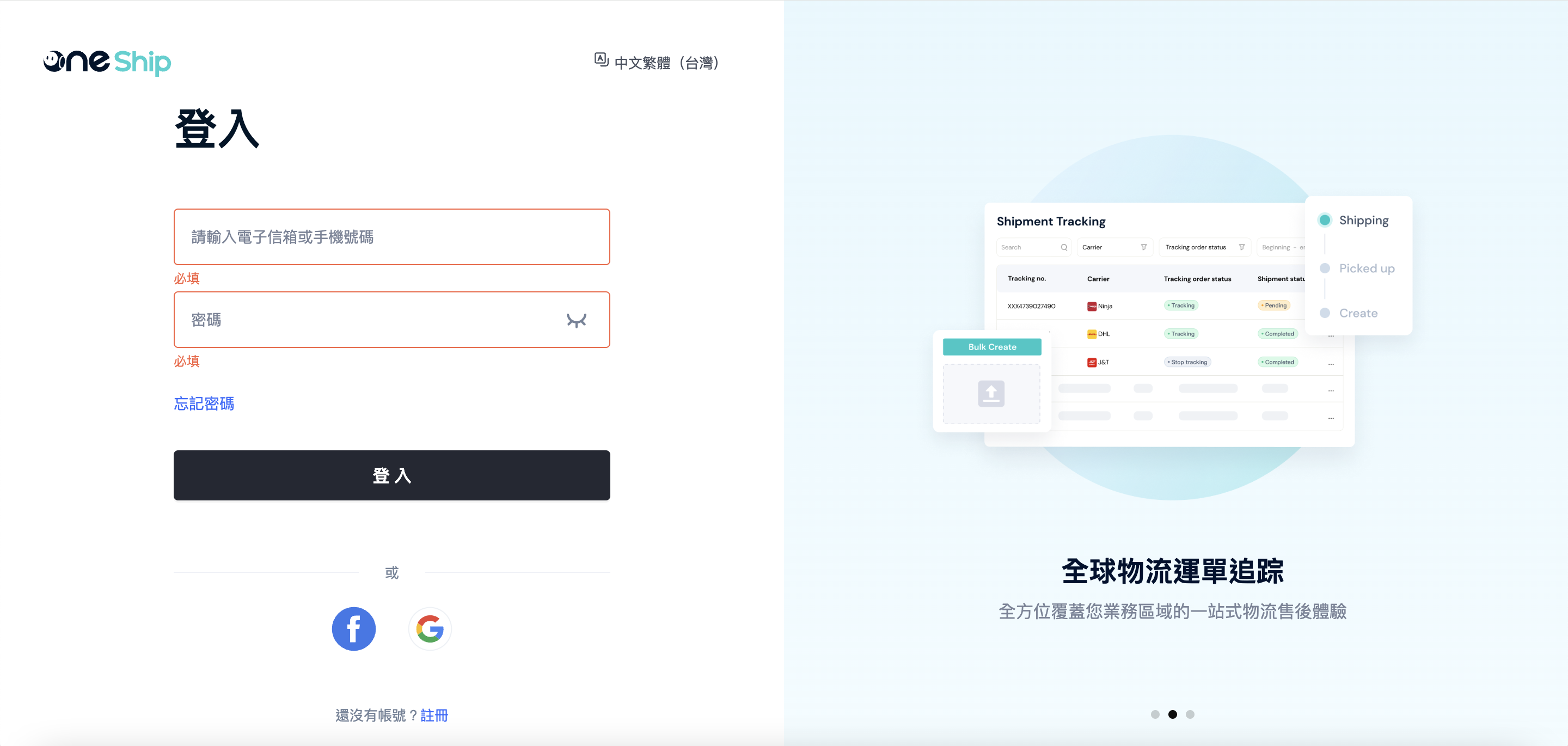Select the third carousel dot

pyautogui.click(x=1190, y=714)
